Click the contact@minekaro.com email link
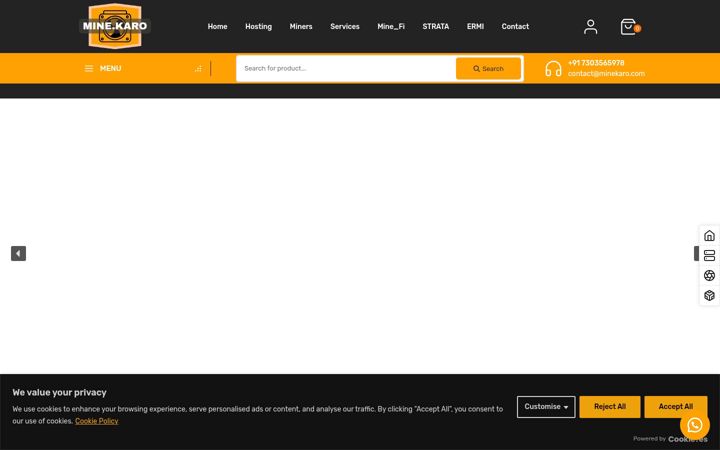 [x=606, y=73]
